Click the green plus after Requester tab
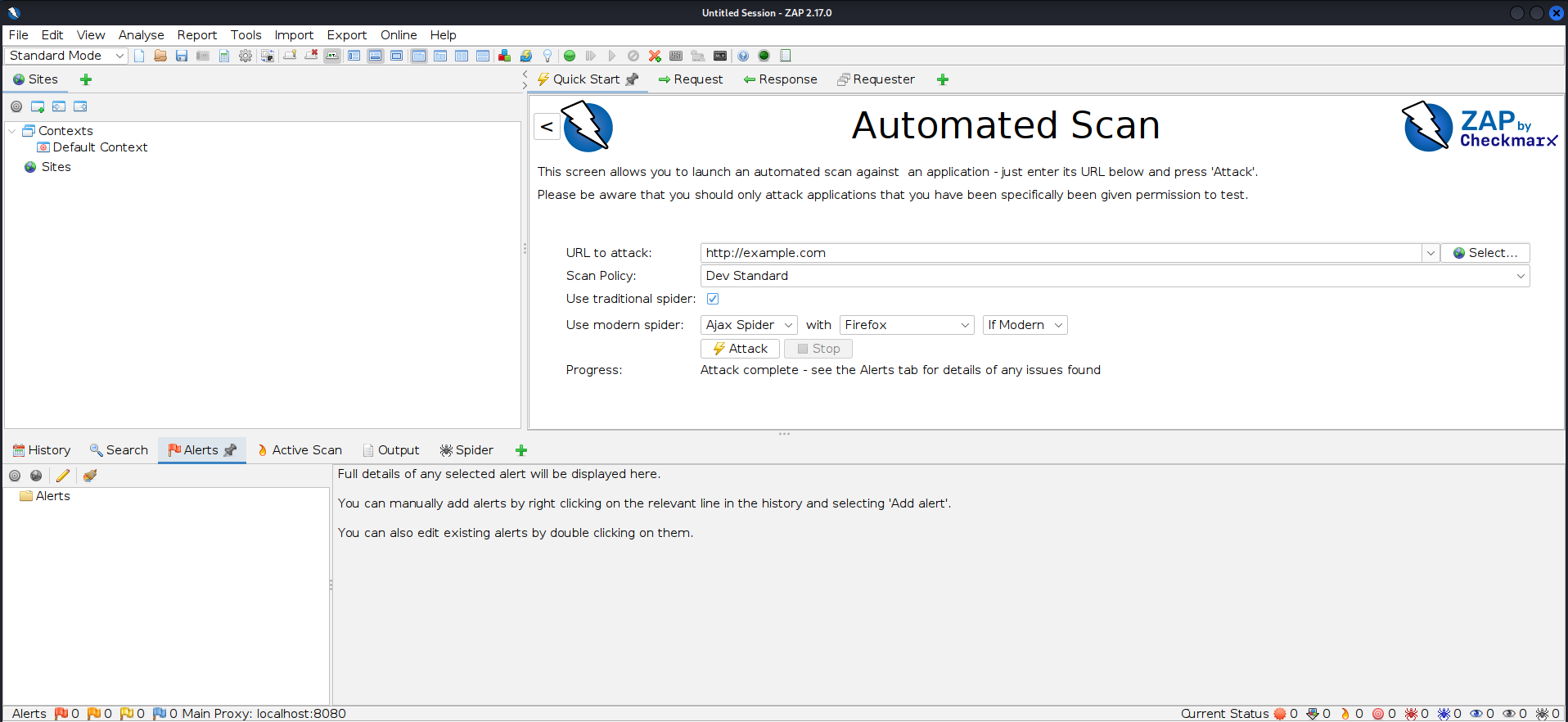1568x722 pixels. 943,79
